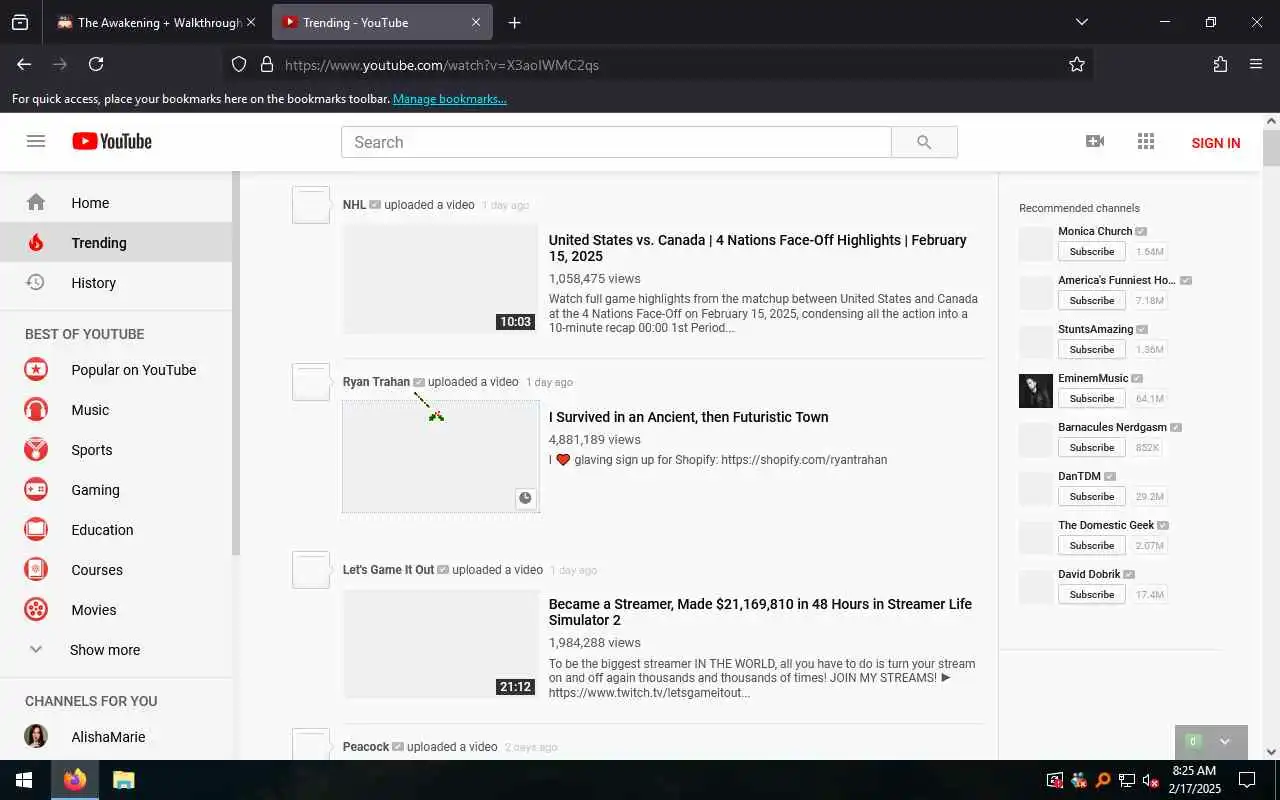Close the Trending - YouTube tab
This screenshot has width=1280, height=800.
click(476, 22)
